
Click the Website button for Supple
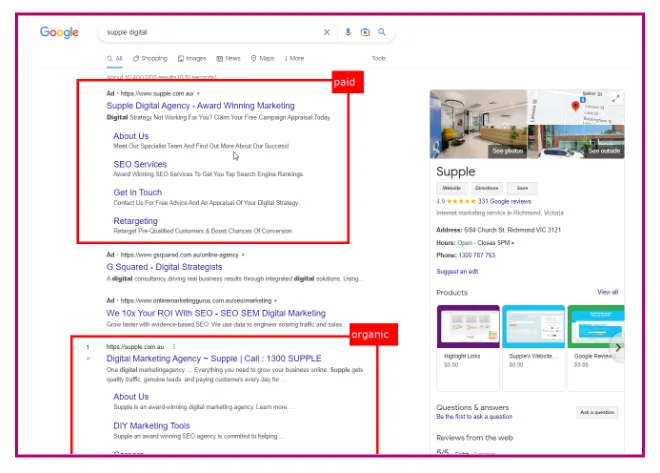(x=452, y=188)
